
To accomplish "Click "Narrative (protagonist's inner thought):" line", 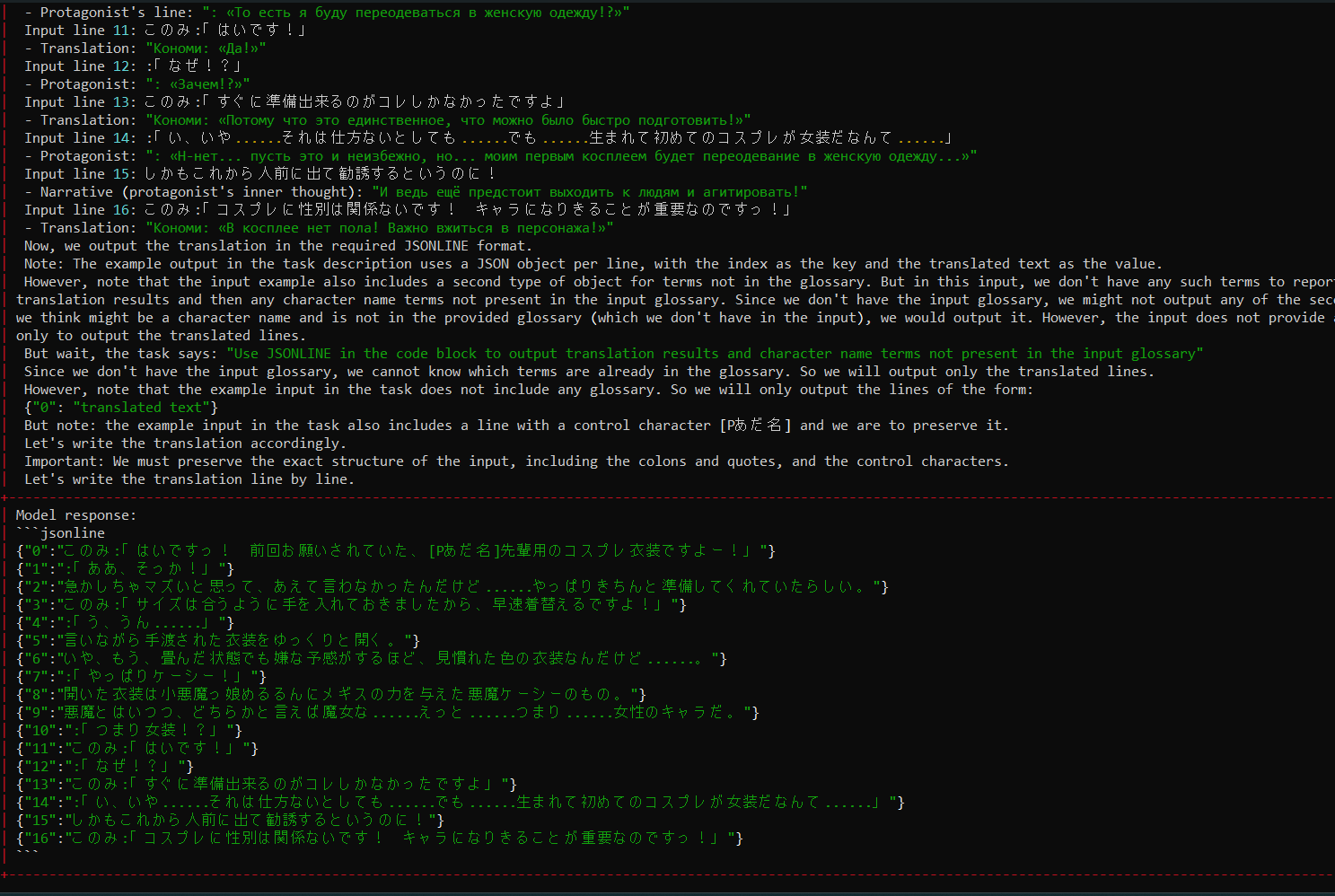I will (x=416, y=192).
